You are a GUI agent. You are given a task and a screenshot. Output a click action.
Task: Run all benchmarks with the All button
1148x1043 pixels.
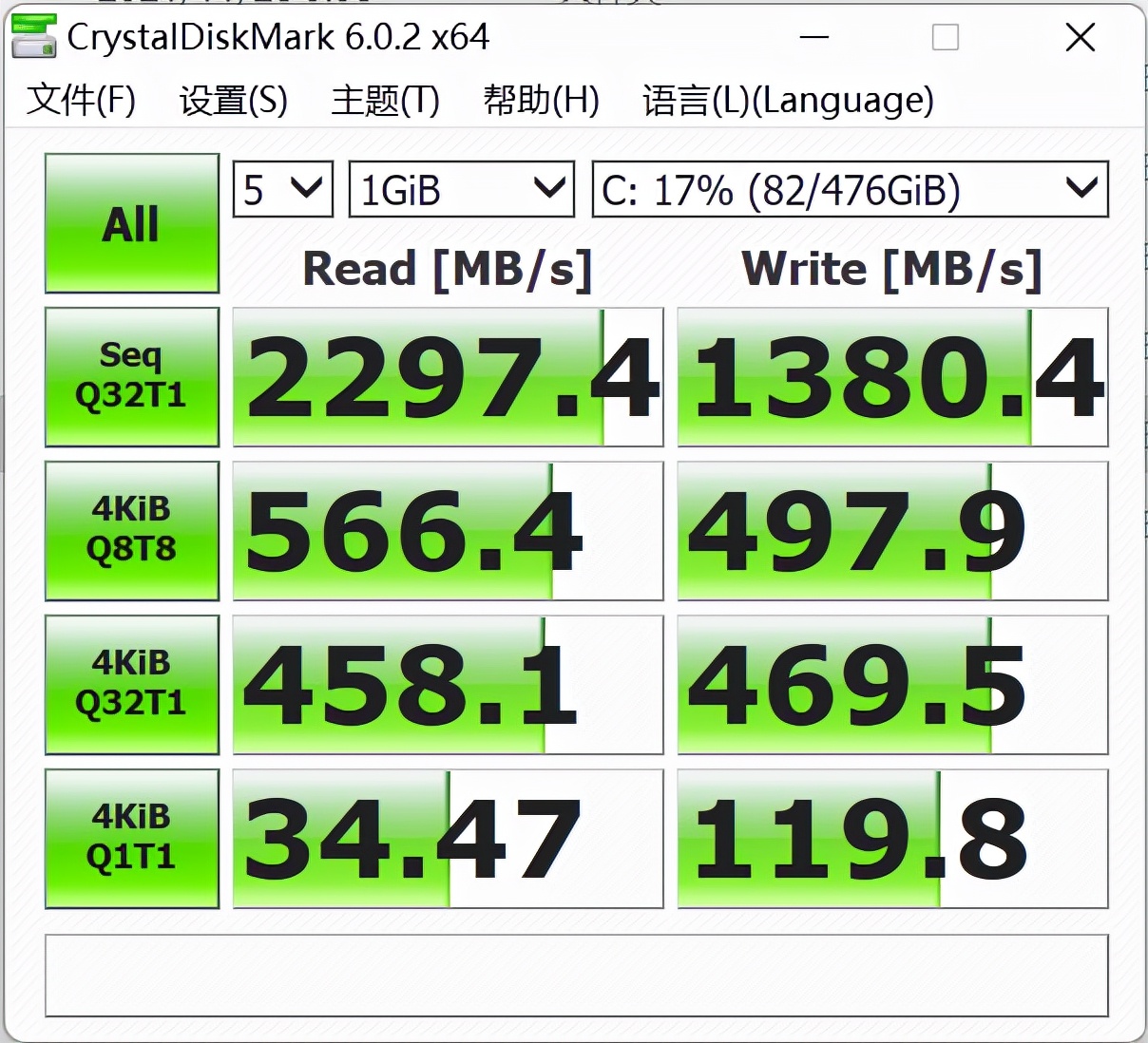[132, 223]
